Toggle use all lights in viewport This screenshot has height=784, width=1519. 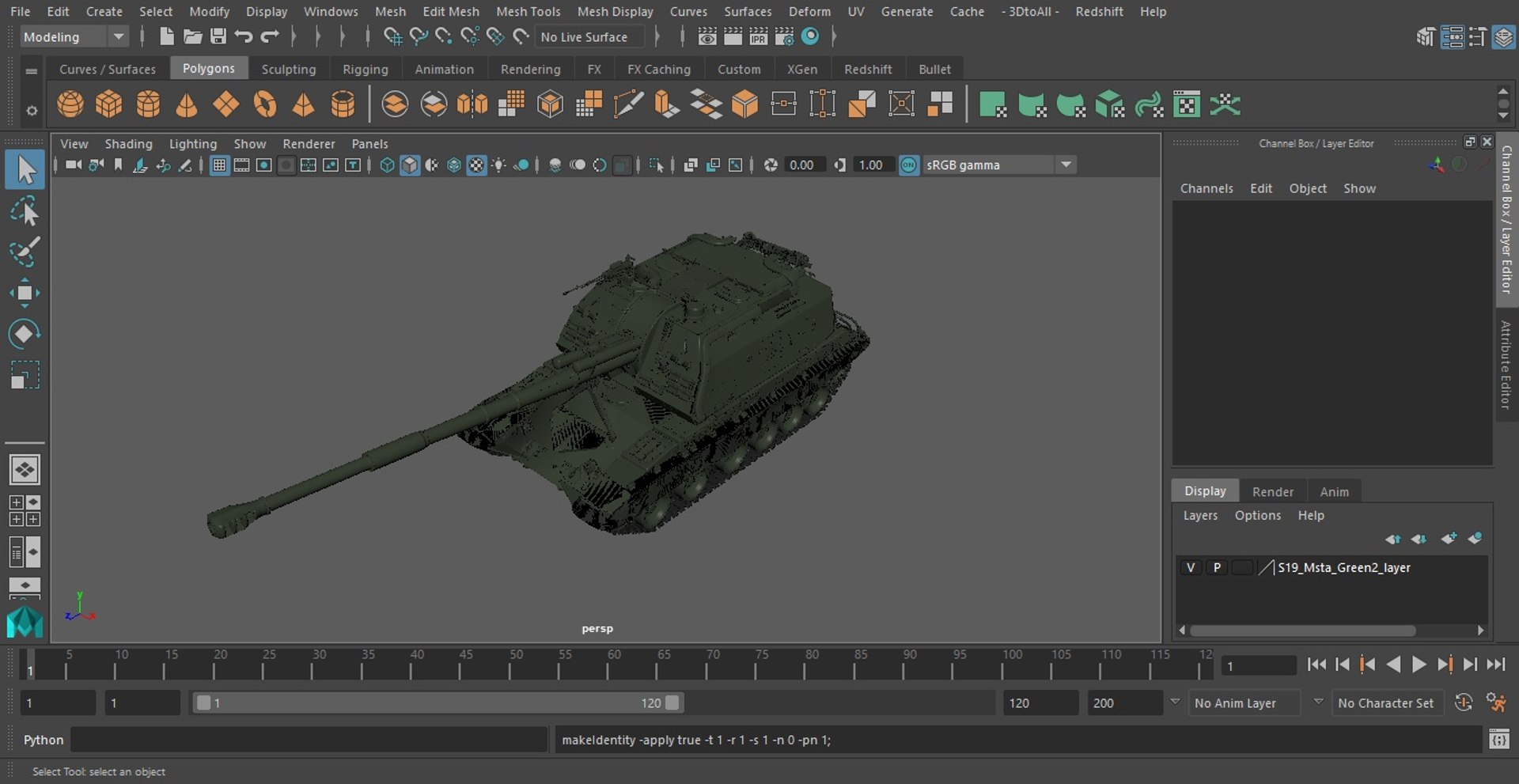tap(499, 165)
